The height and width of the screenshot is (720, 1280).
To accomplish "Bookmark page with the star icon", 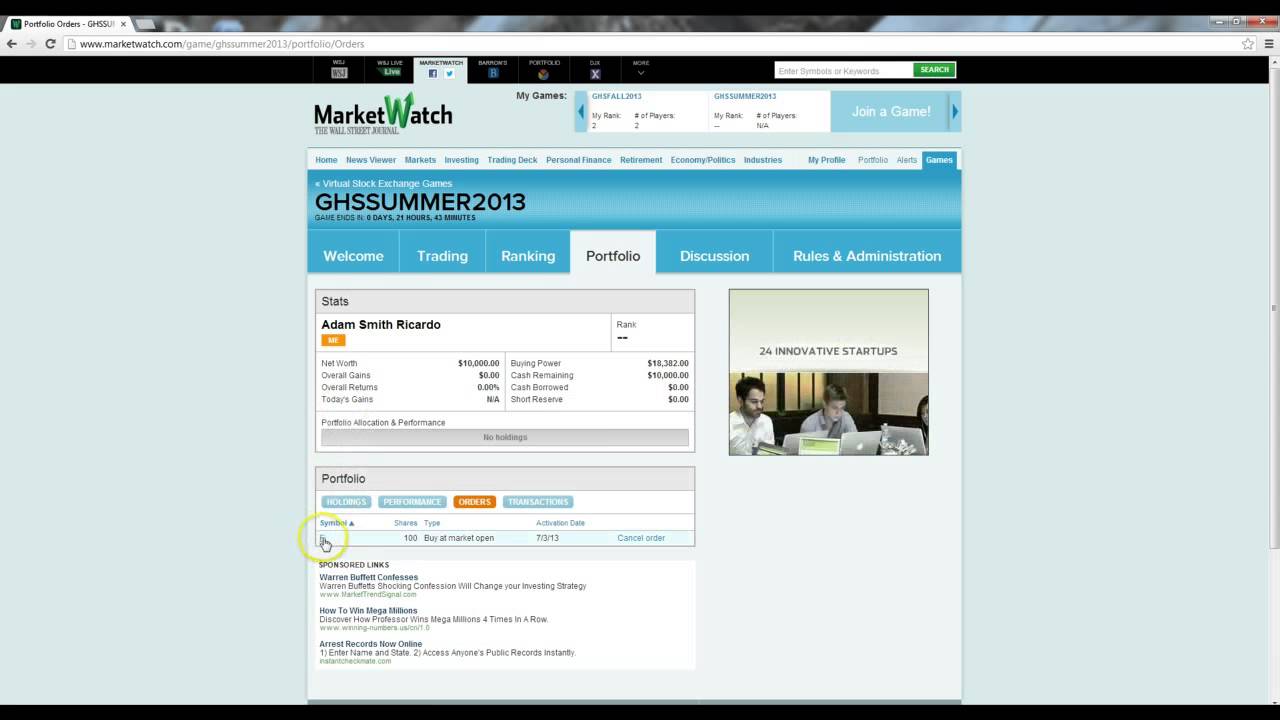I will pyautogui.click(x=1248, y=44).
